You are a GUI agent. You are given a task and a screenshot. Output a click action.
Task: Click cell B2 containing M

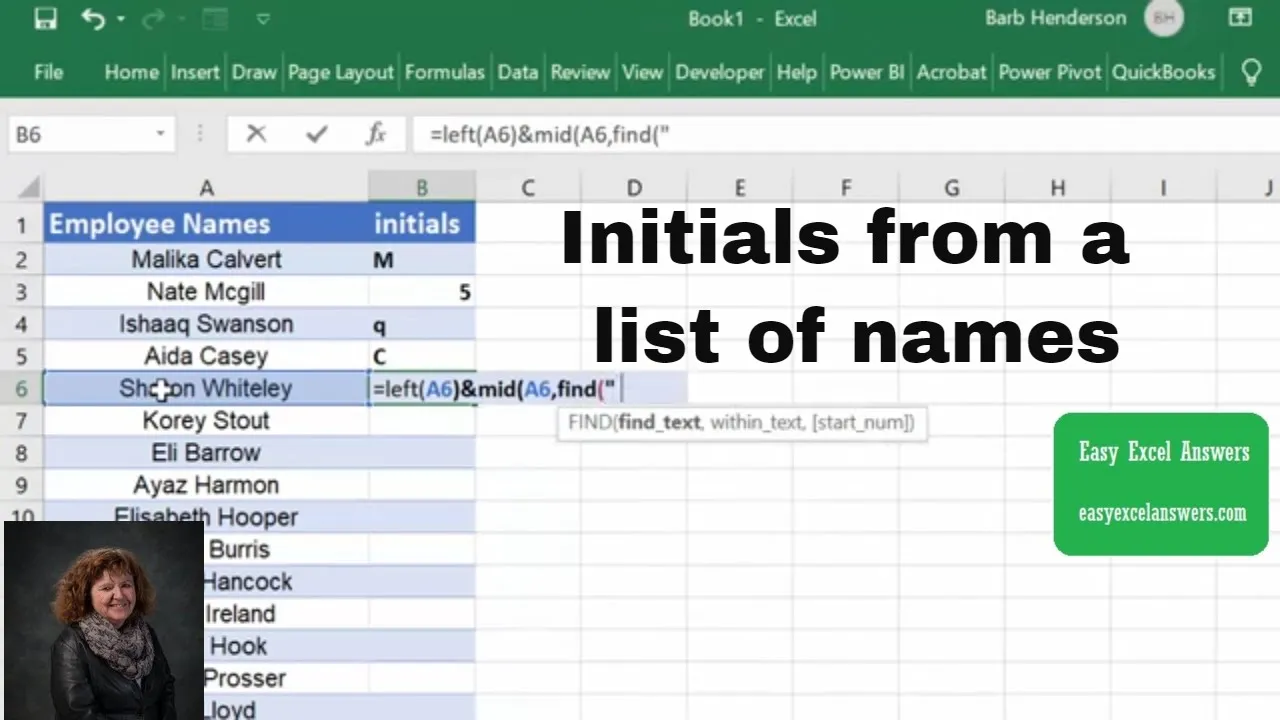(422, 259)
